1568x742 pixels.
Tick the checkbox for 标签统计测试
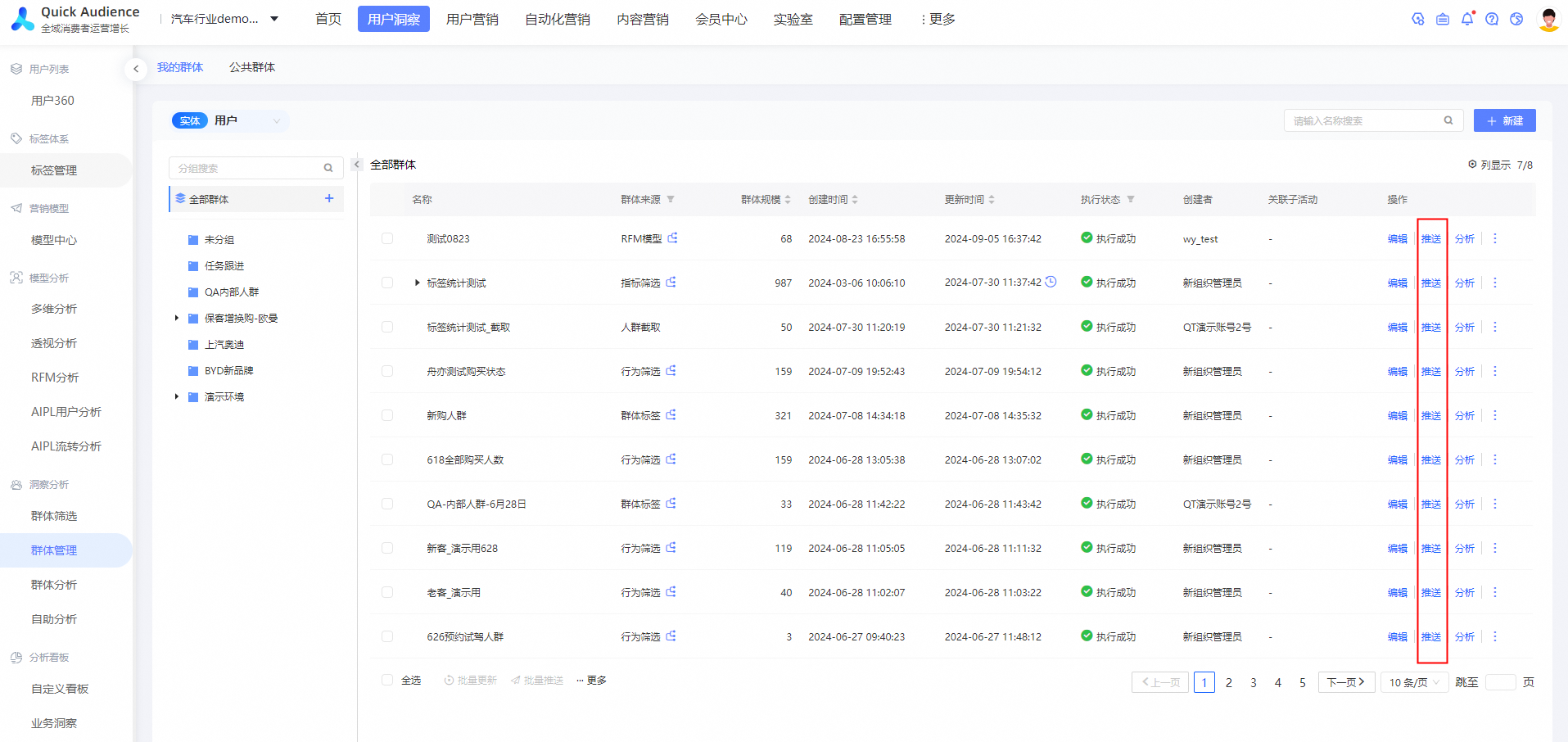coord(387,283)
